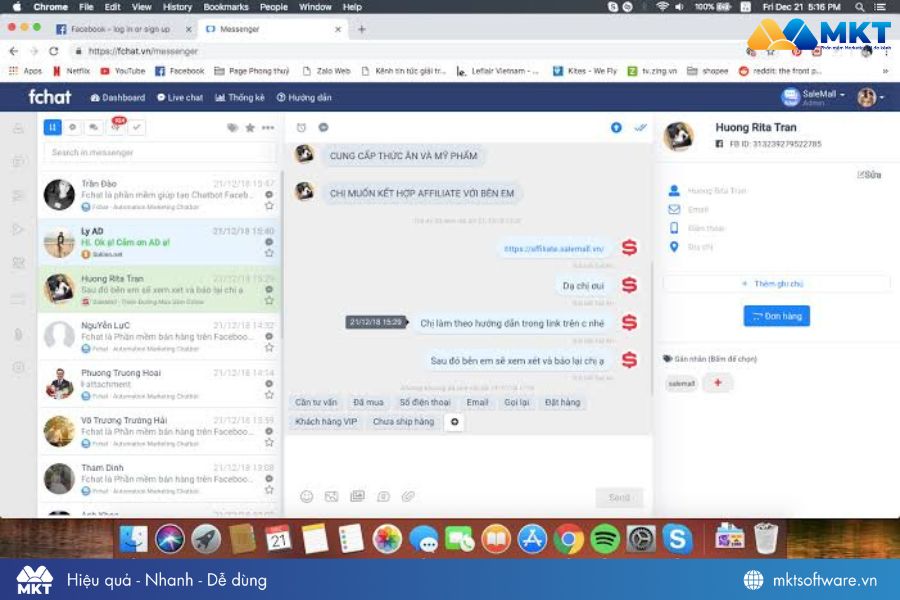This screenshot has width=900, height=600.
Task: Insert the Cần tư vấn quick tag
Action: 316,402
